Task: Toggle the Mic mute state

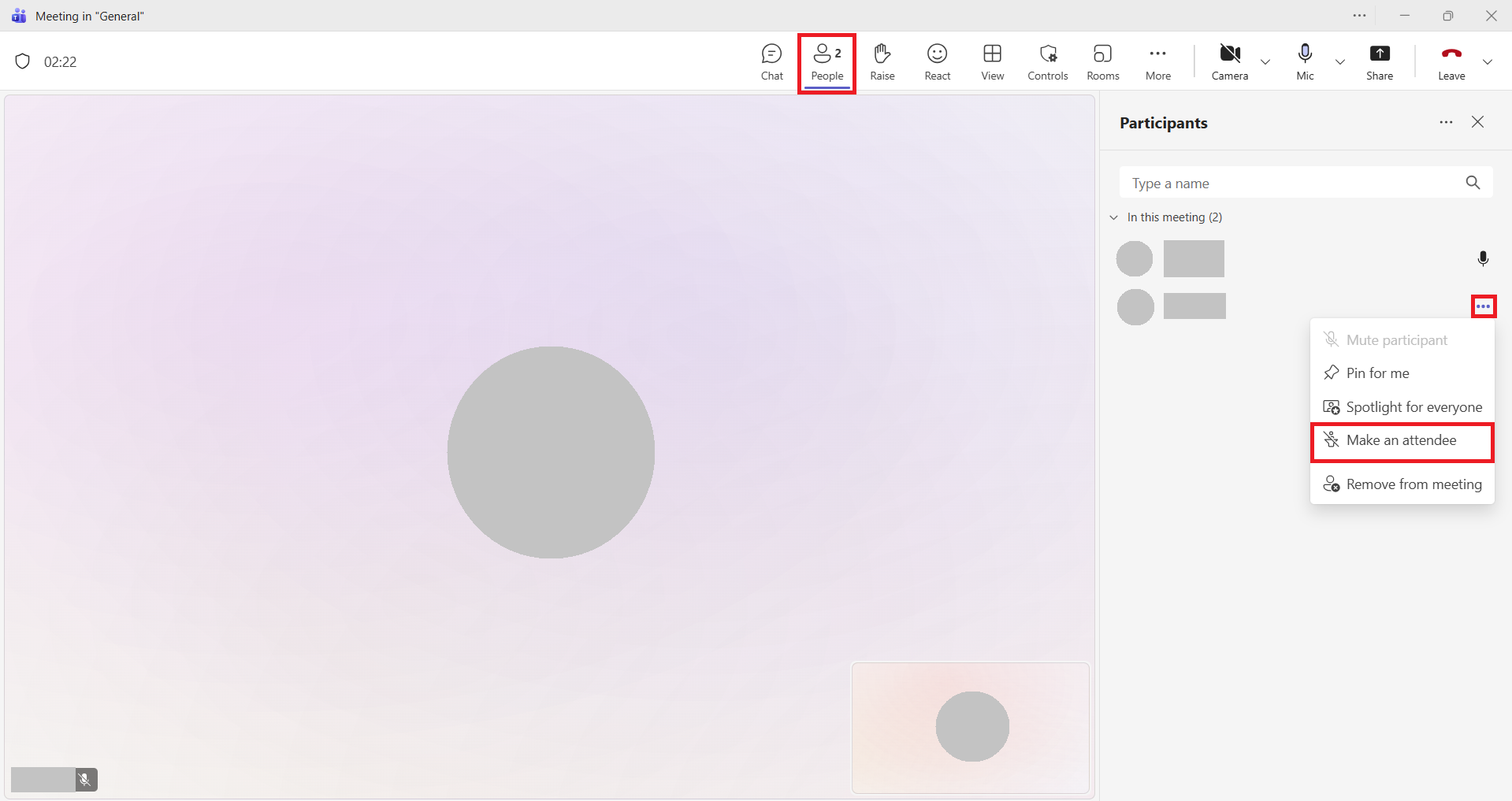Action: [1305, 62]
